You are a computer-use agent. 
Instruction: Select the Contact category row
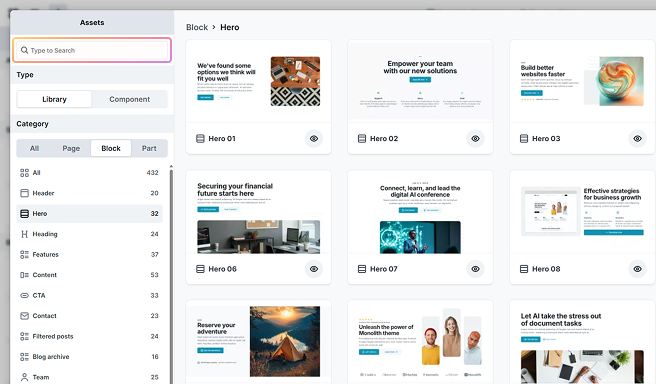(89, 316)
